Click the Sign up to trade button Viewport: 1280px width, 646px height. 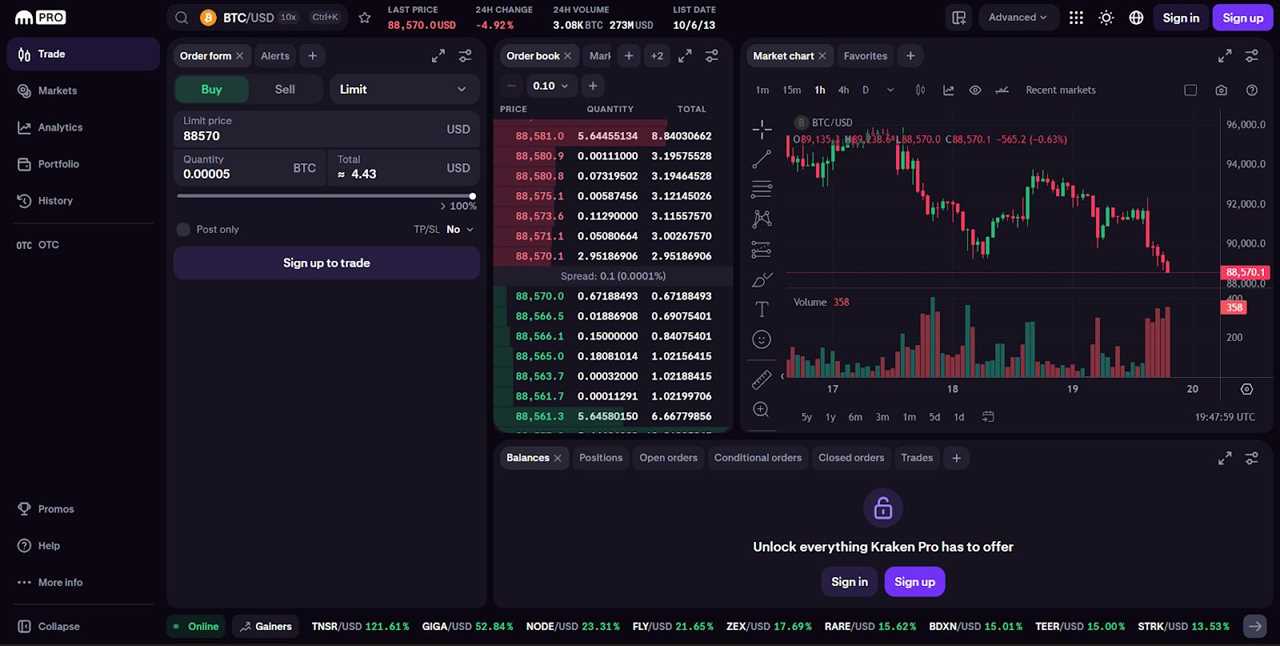coord(326,262)
